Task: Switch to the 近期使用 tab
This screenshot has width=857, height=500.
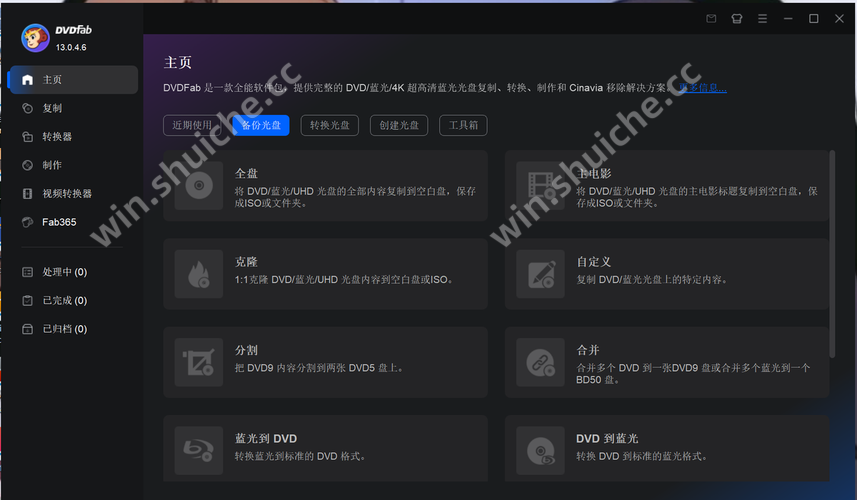Action: click(192, 125)
